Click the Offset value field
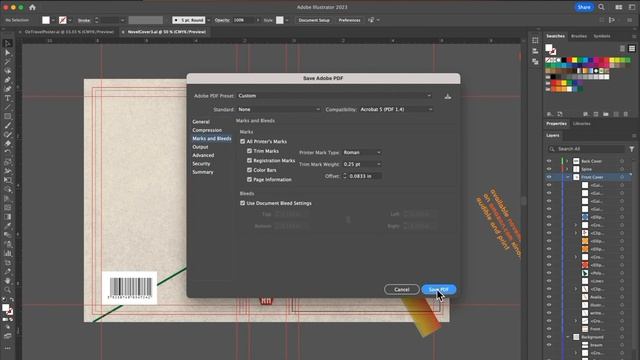Image resolution: width=640 pixels, height=360 pixels. 365,176
